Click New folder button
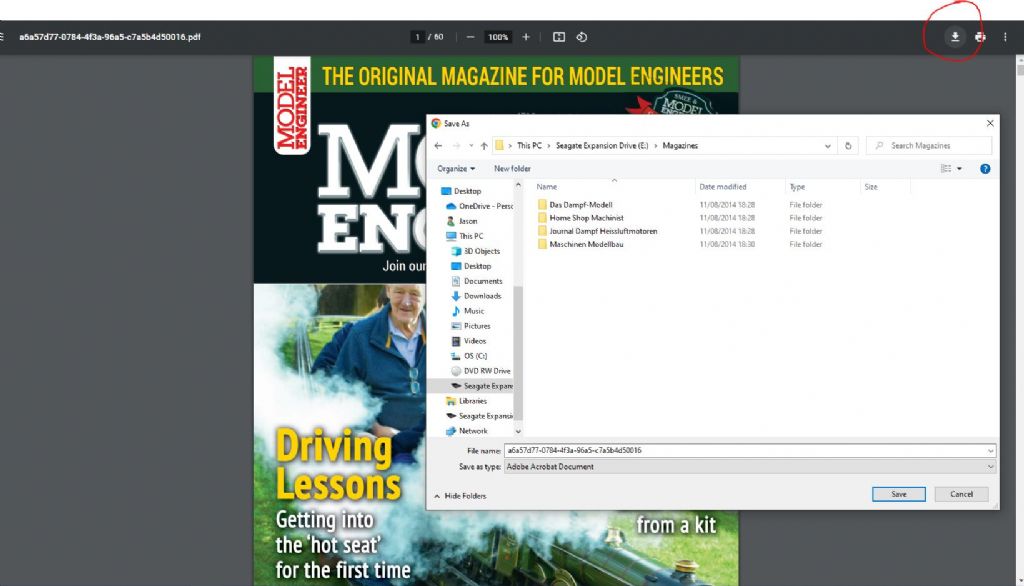The image size is (1024, 586). 512,169
